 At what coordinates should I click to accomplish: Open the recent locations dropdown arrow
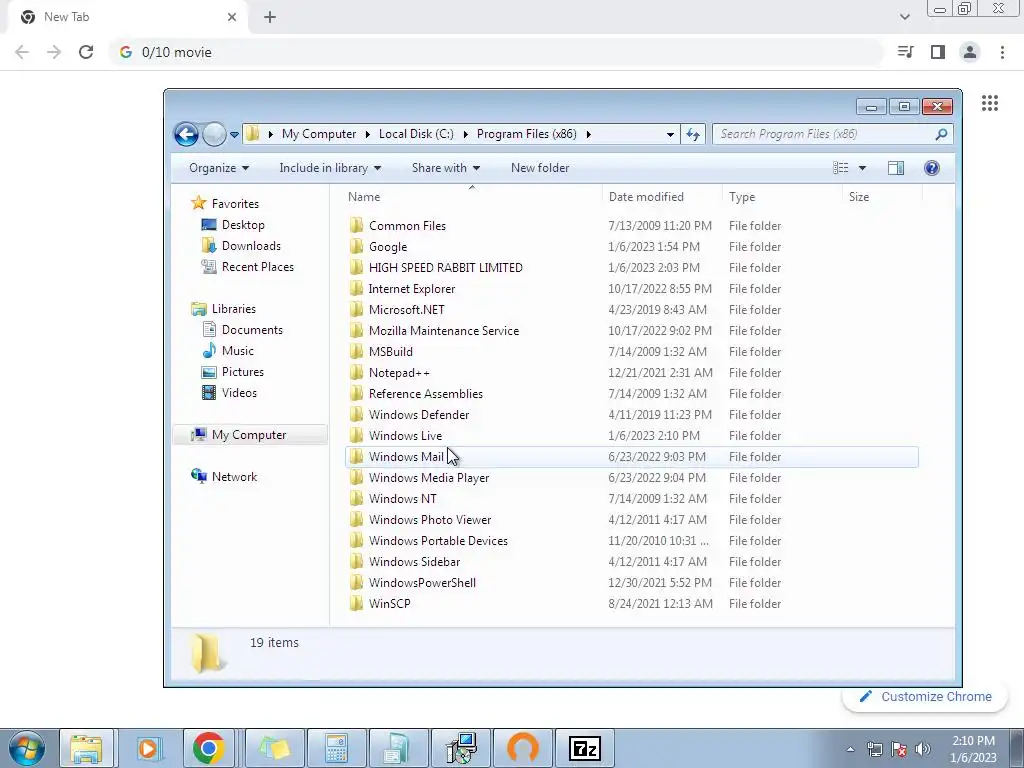click(x=234, y=135)
